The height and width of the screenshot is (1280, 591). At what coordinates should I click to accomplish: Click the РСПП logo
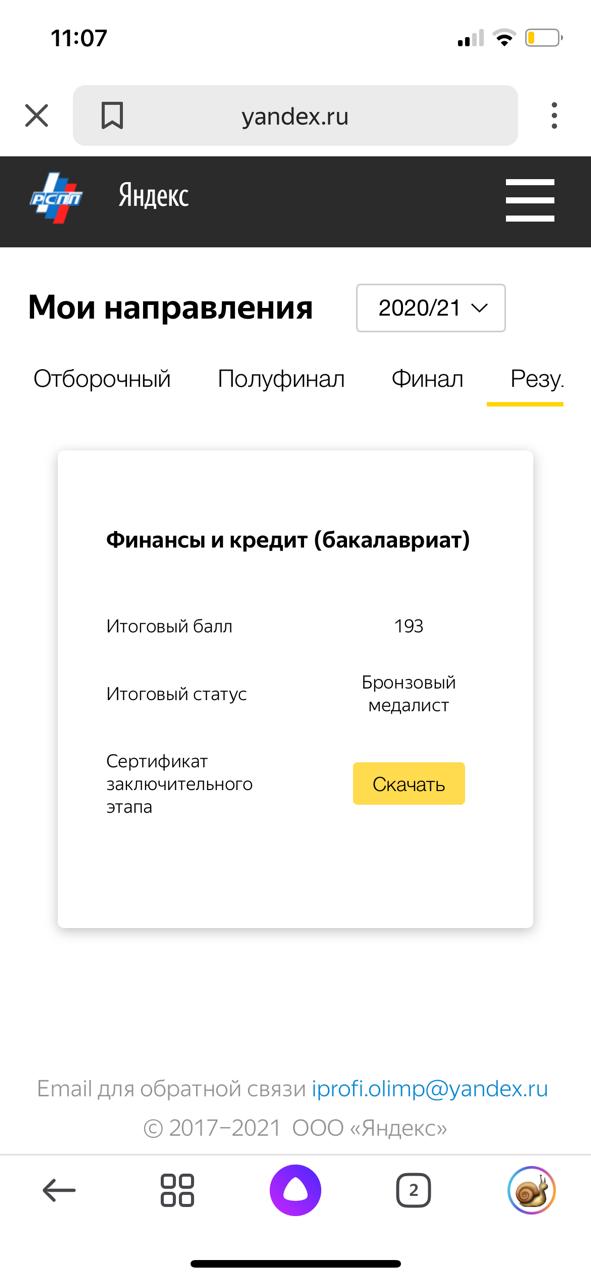pyautogui.click(x=56, y=196)
